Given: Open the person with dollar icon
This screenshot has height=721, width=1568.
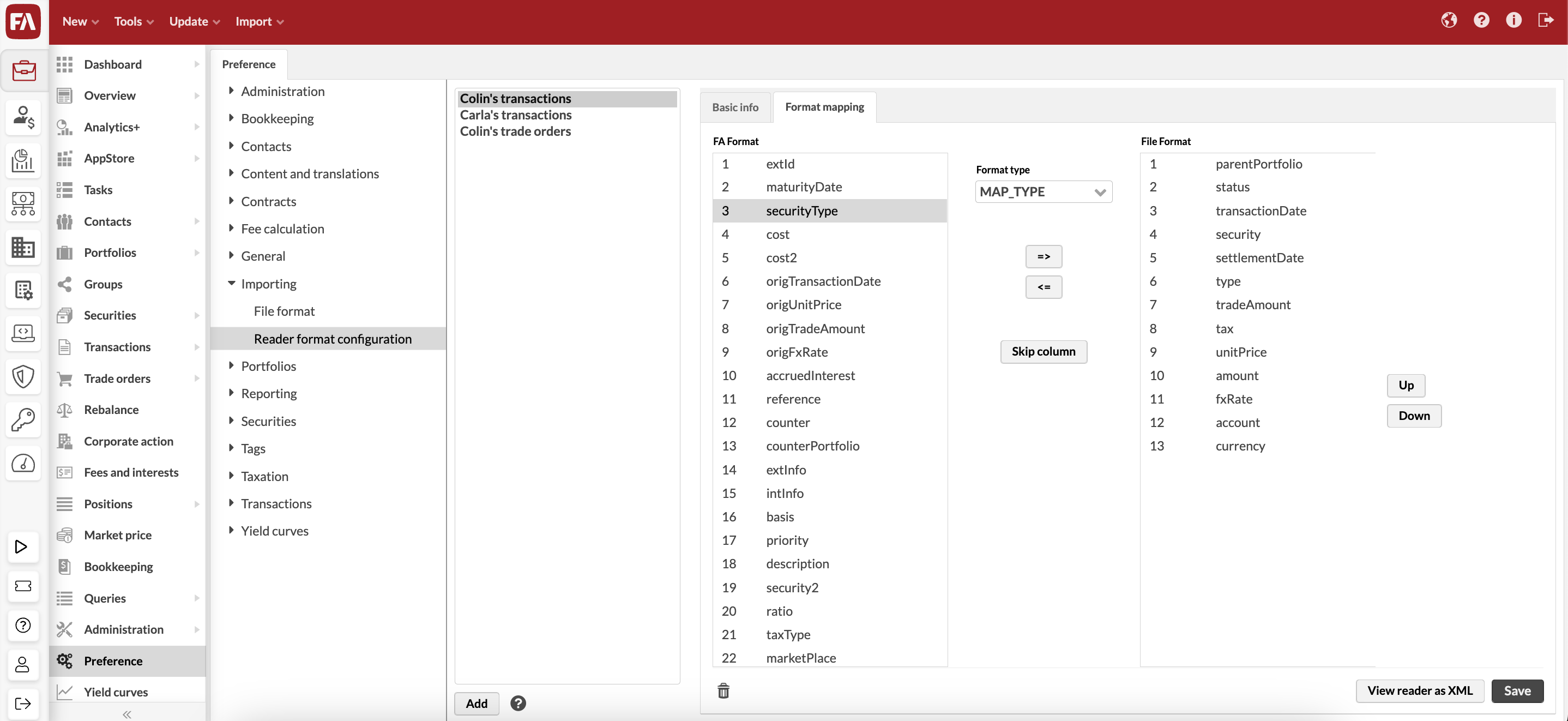Looking at the screenshot, I should point(23,117).
